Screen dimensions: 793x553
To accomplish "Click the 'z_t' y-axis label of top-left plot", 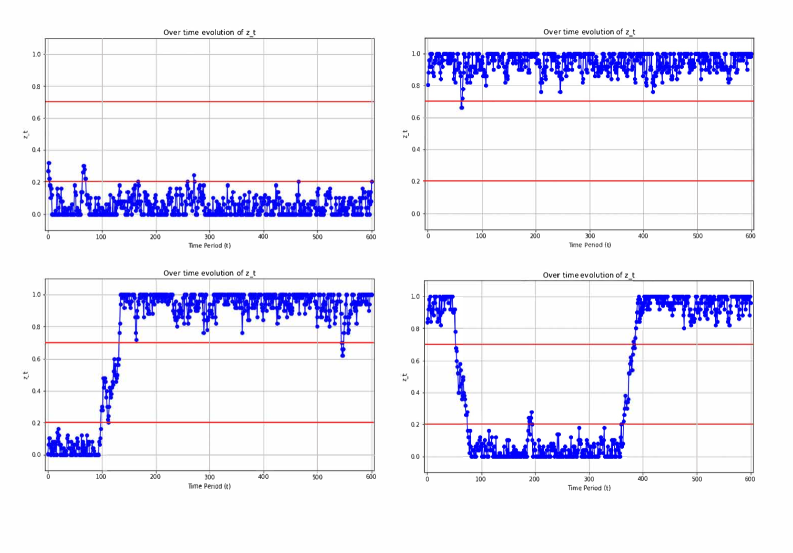I will tap(26, 134).
